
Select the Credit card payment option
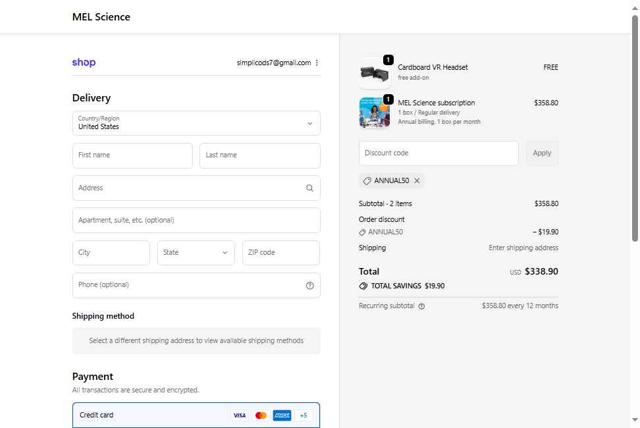(x=97, y=415)
